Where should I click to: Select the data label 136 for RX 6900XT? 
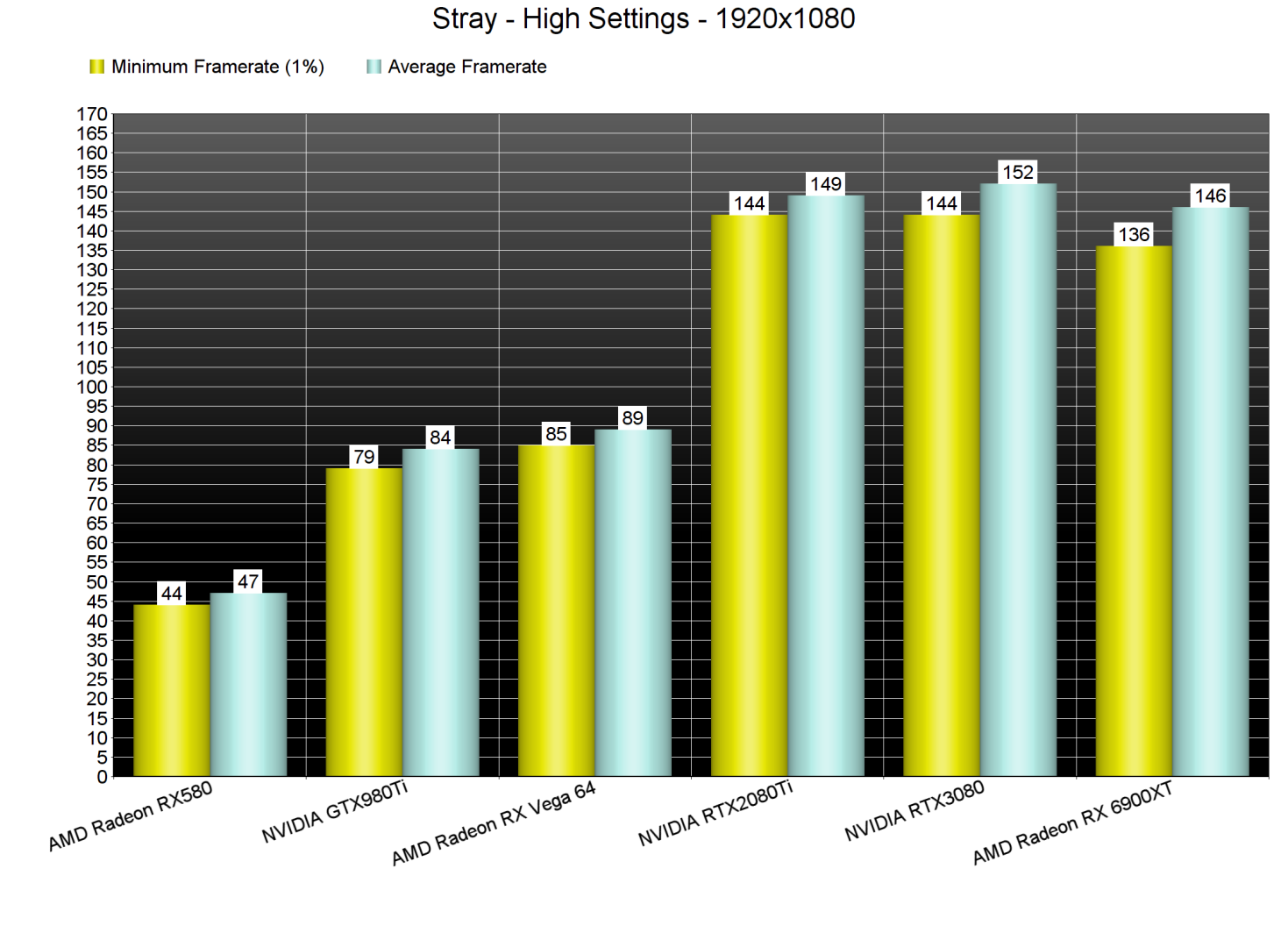pos(1134,235)
